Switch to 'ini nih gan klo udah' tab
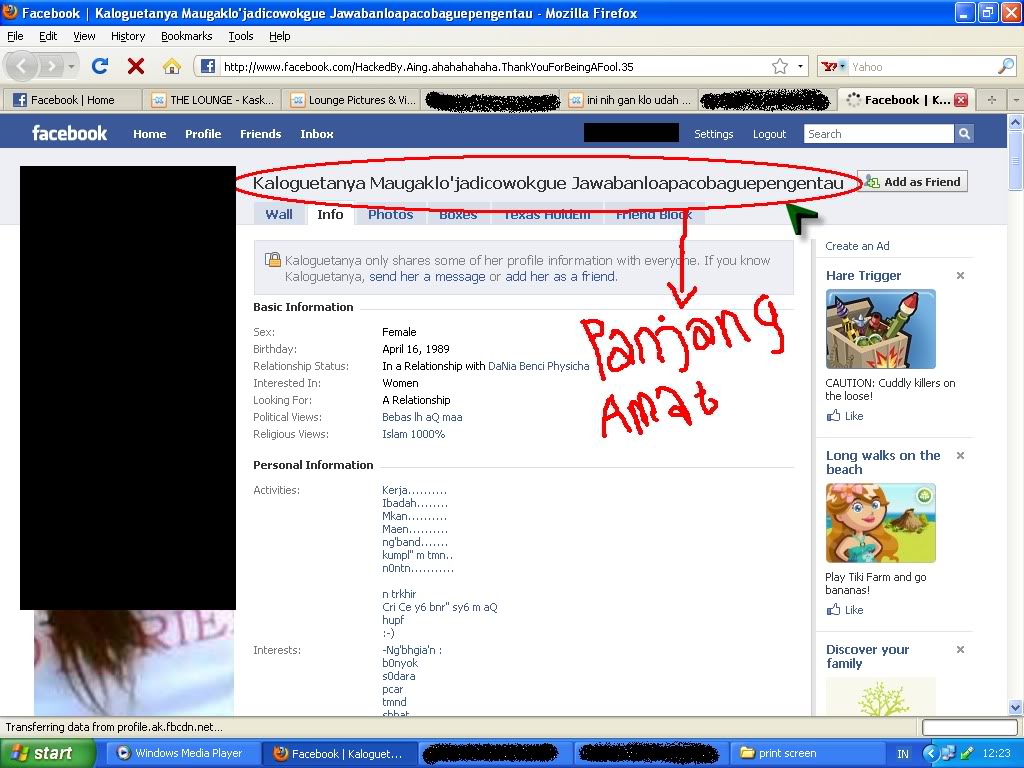1024x768 pixels. pos(630,100)
